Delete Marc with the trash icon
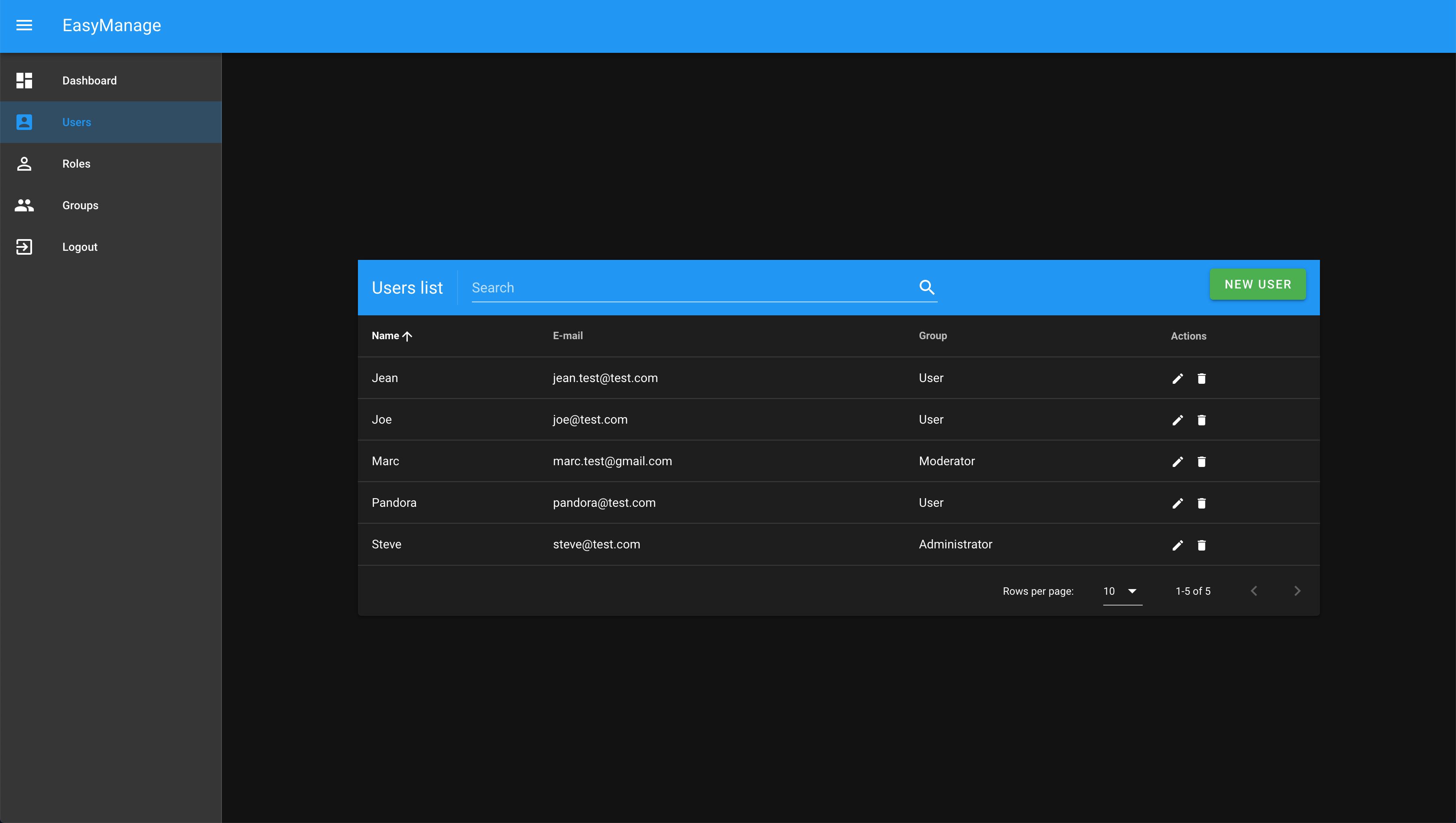1456x823 pixels. coord(1202,462)
